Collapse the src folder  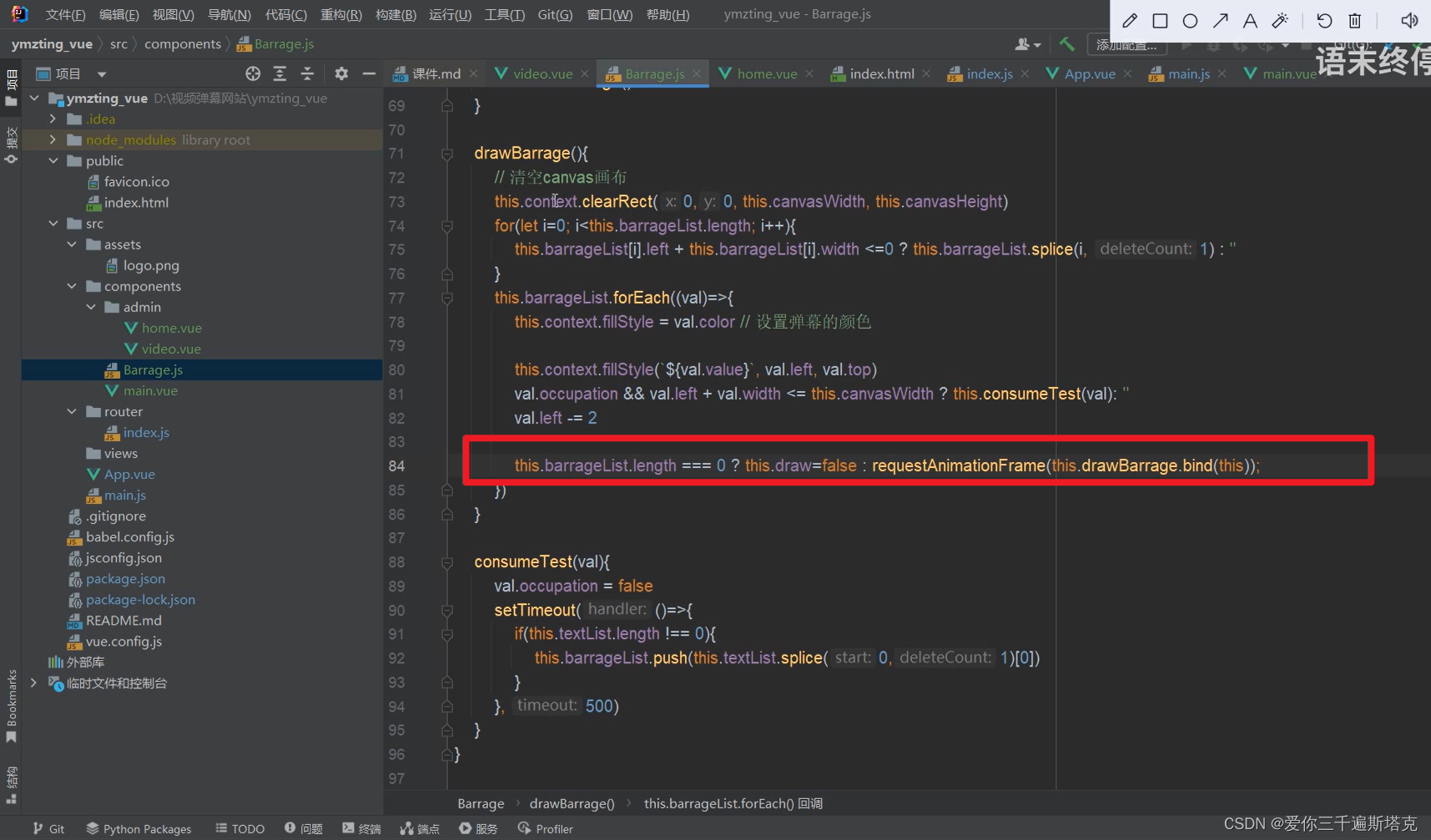(53, 224)
